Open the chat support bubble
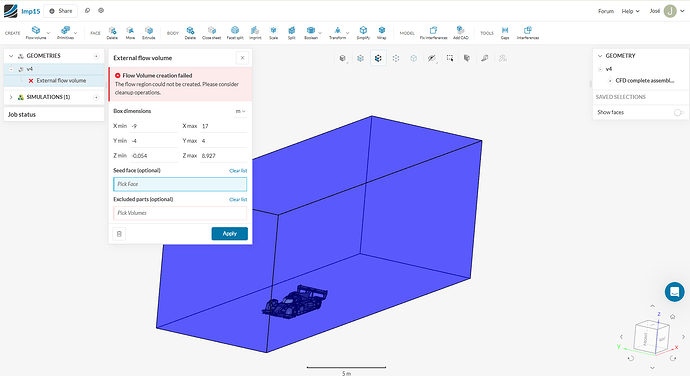The width and height of the screenshot is (690, 376). [674, 291]
